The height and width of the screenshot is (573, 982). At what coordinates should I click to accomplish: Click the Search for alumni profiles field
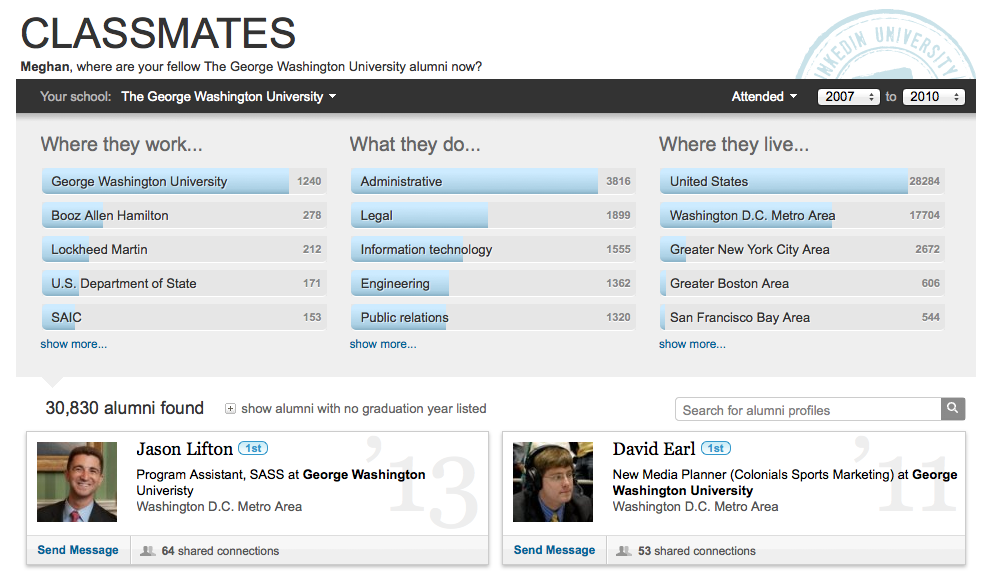coord(808,410)
